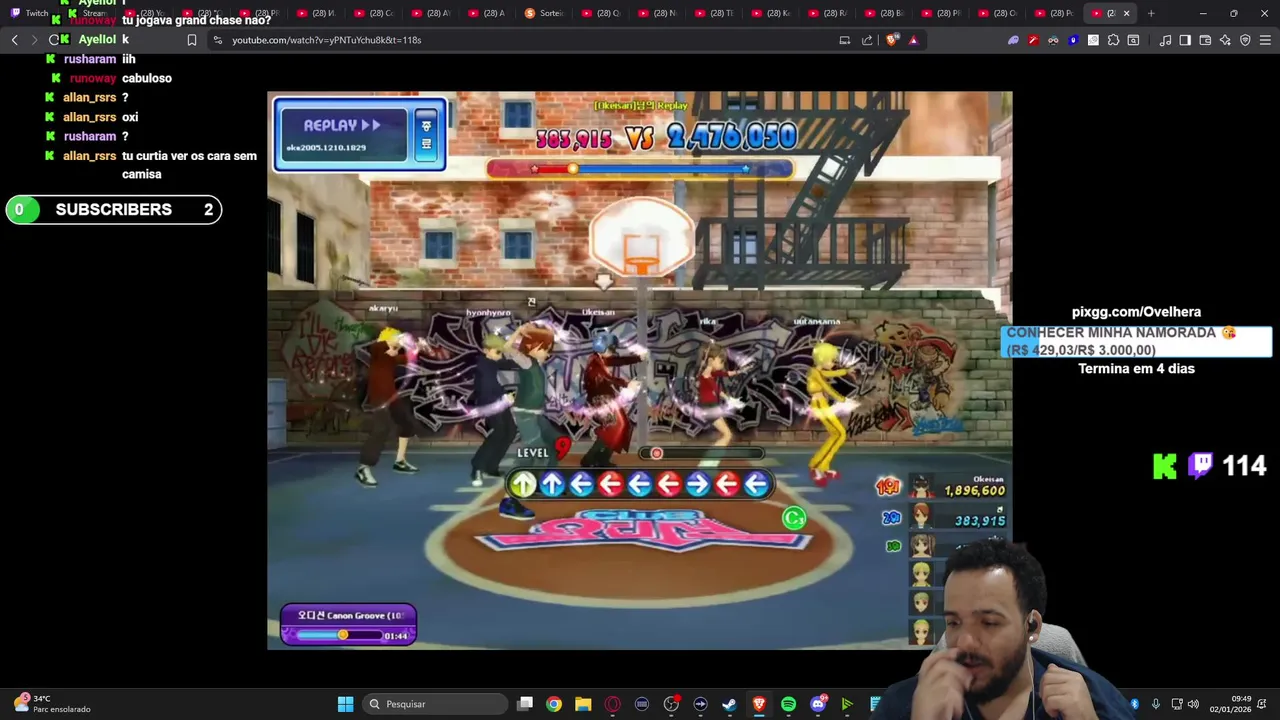Viewport: 1280px width, 720px height.
Task: Go back with the browser back arrow
Action: click(14, 40)
